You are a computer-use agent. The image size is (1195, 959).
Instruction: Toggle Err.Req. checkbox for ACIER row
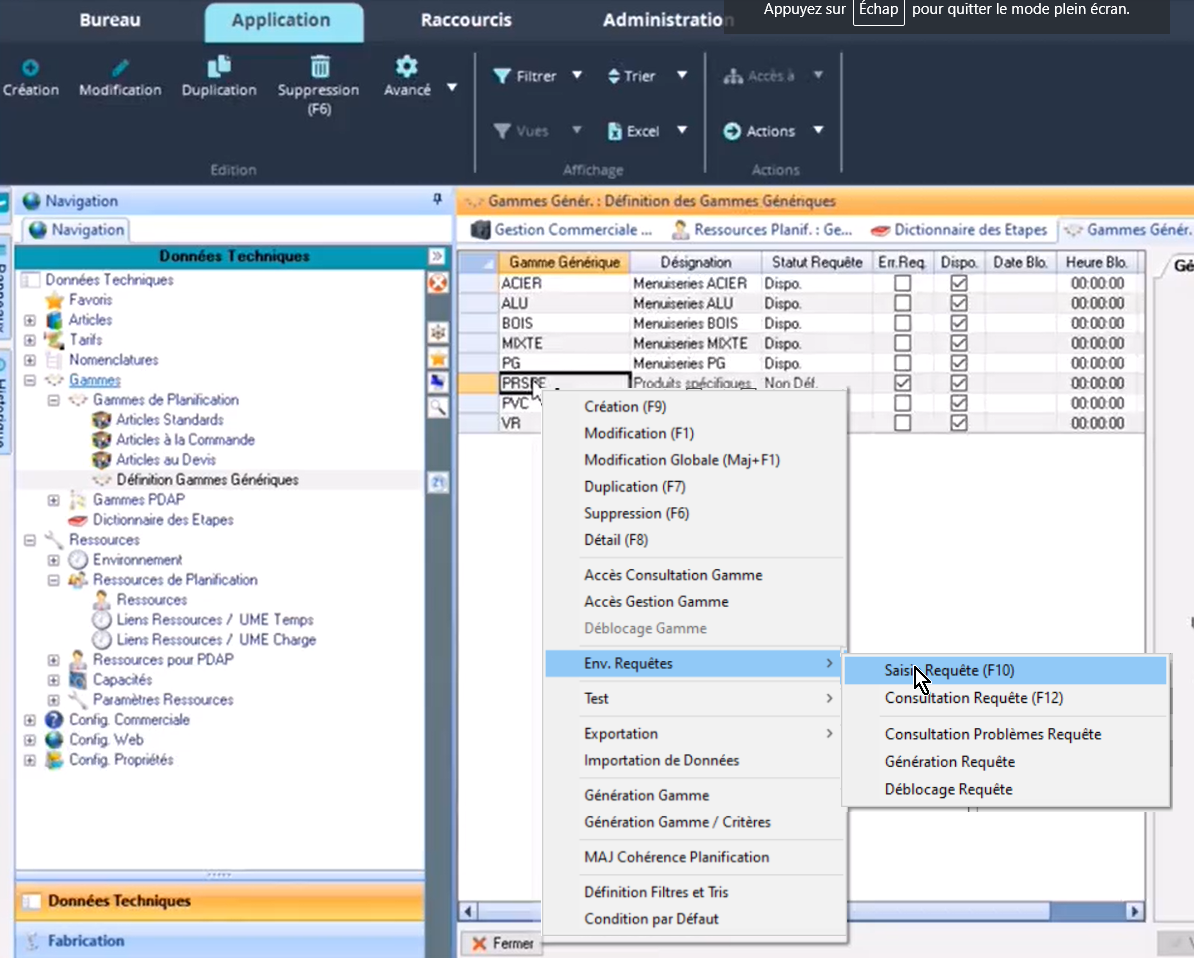[902, 283]
